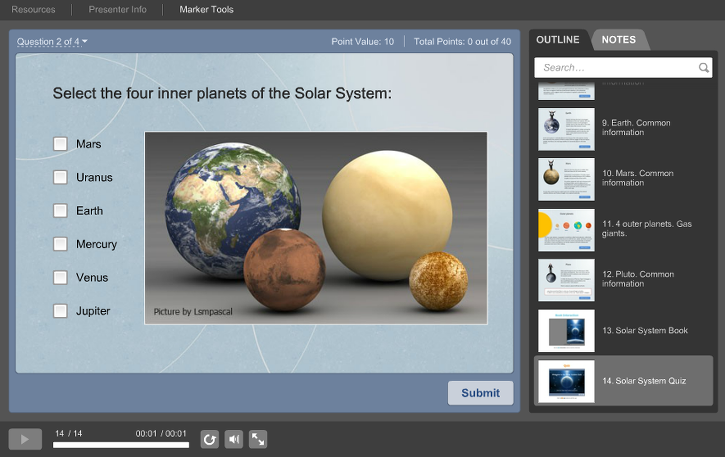Click the replay slide icon

coord(209,439)
